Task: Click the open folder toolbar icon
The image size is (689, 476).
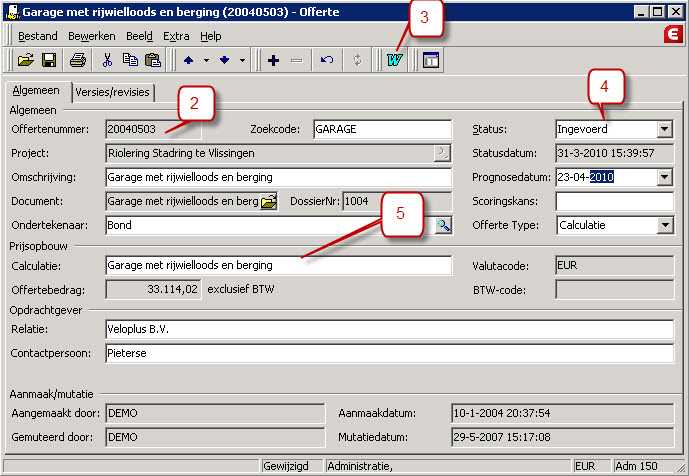Action: click(x=26, y=60)
